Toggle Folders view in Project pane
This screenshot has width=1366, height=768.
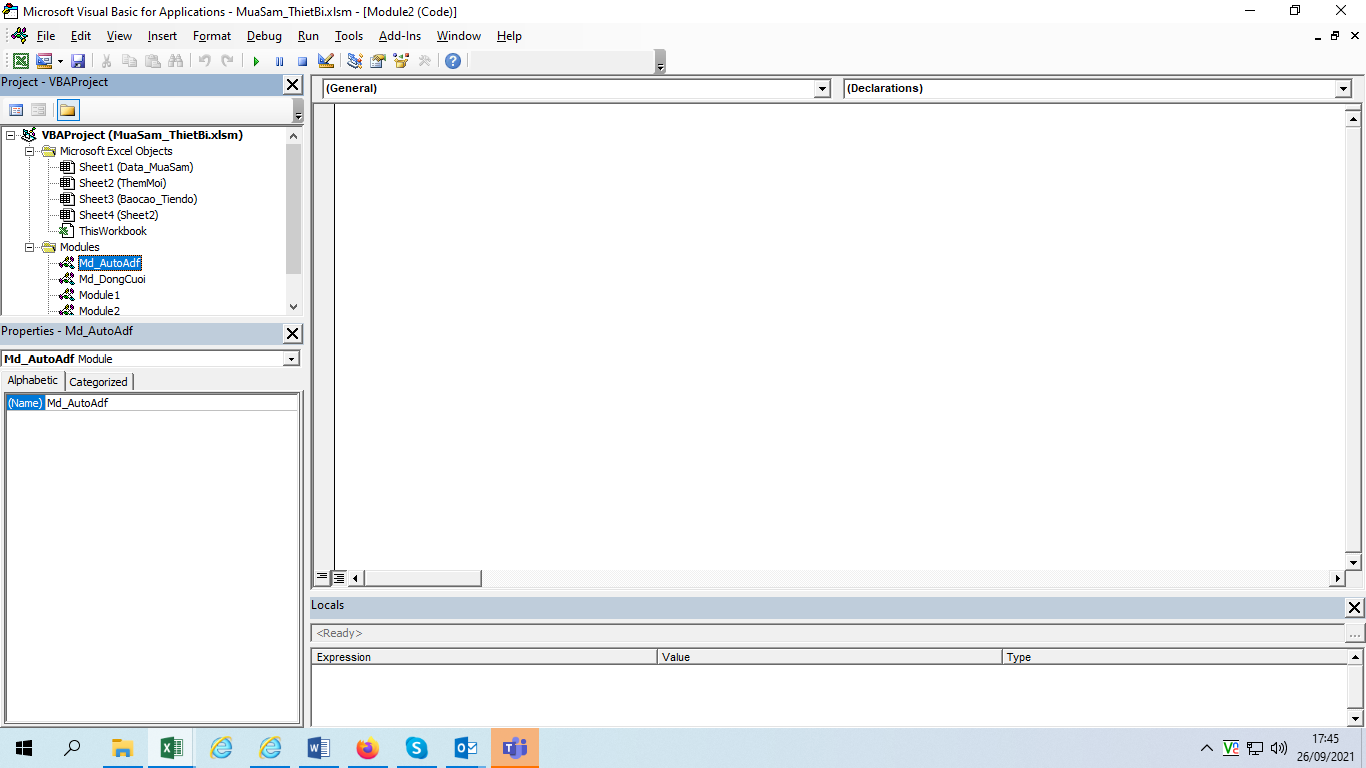click(67, 110)
